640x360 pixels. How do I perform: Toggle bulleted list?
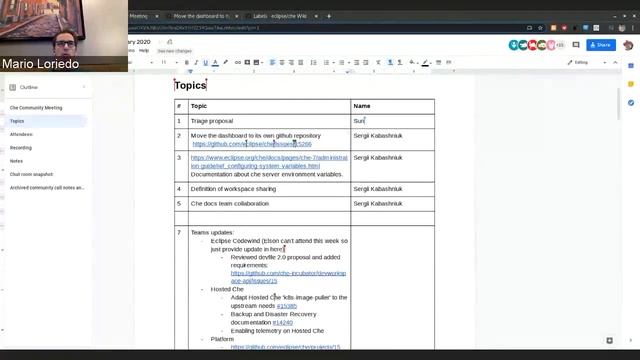(x=342, y=62)
